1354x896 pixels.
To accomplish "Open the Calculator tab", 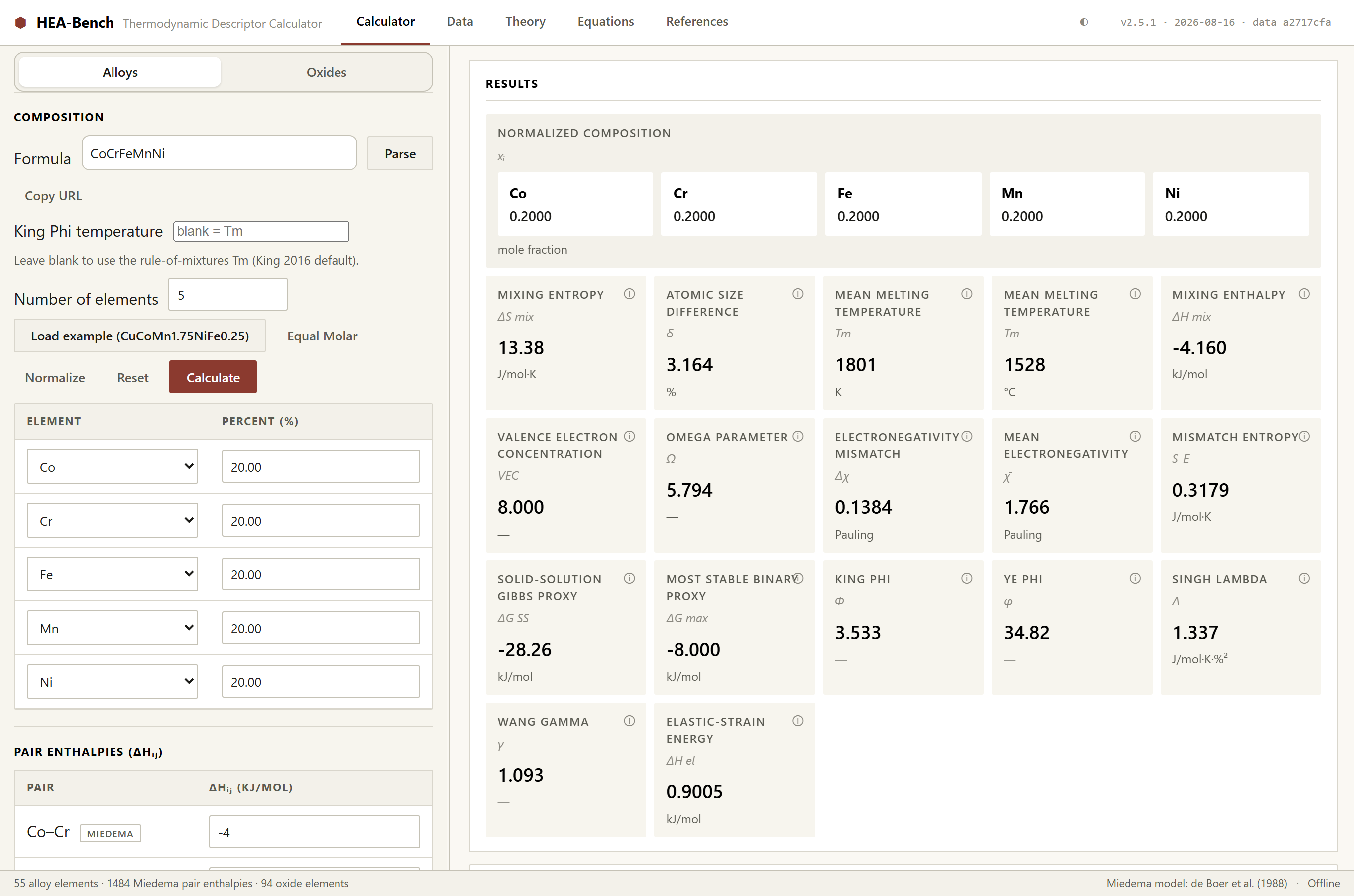I will 386,22.
